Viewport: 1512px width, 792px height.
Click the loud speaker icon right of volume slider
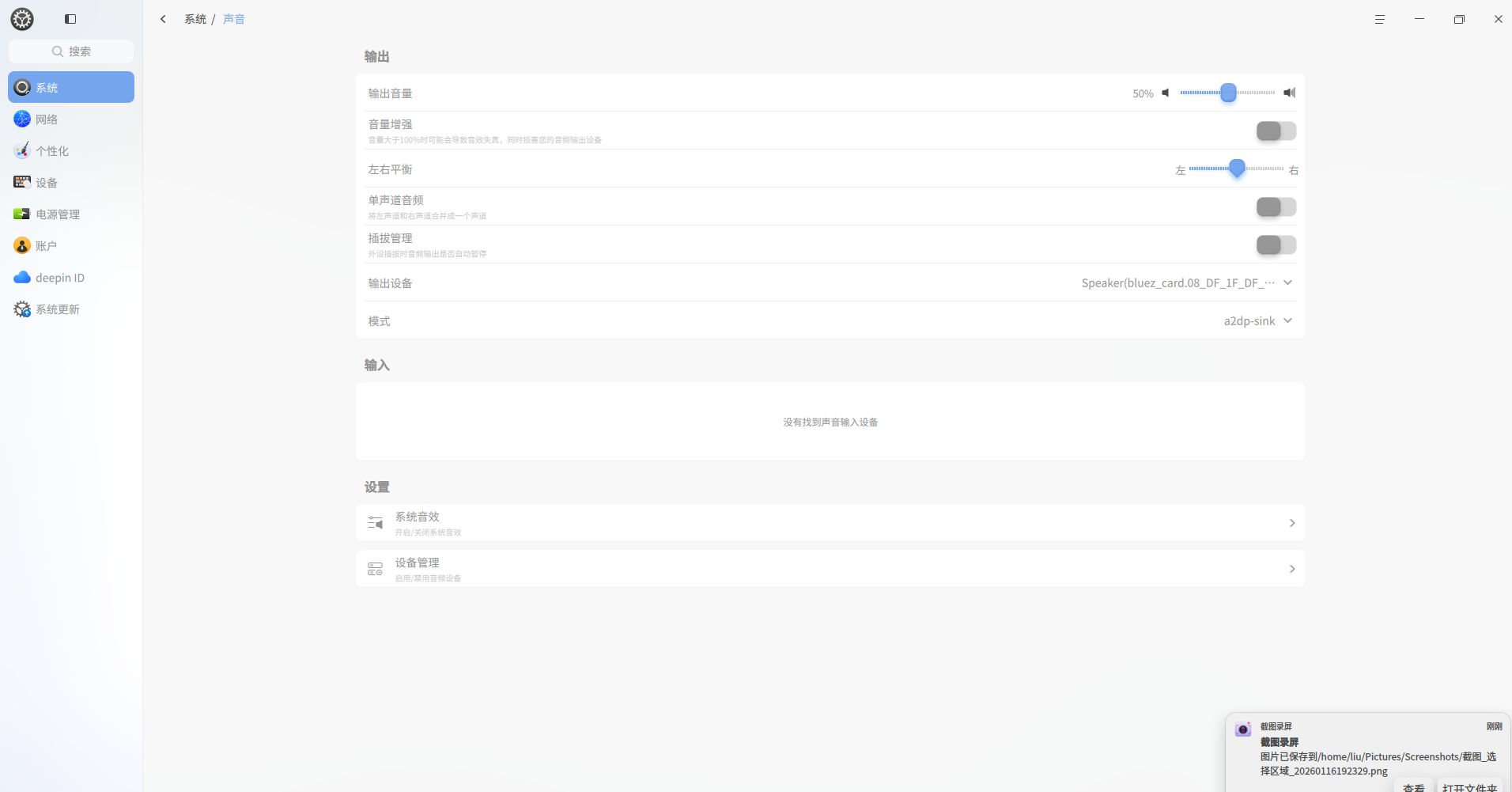pyautogui.click(x=1290, y=93)
